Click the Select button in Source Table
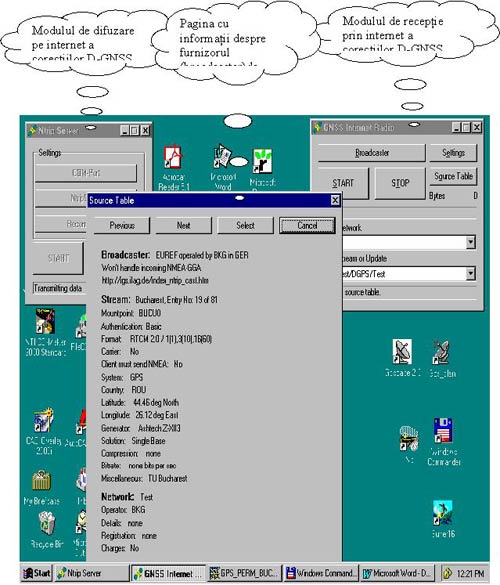Screen dimensions: 500x585 (x=245, y=225)
